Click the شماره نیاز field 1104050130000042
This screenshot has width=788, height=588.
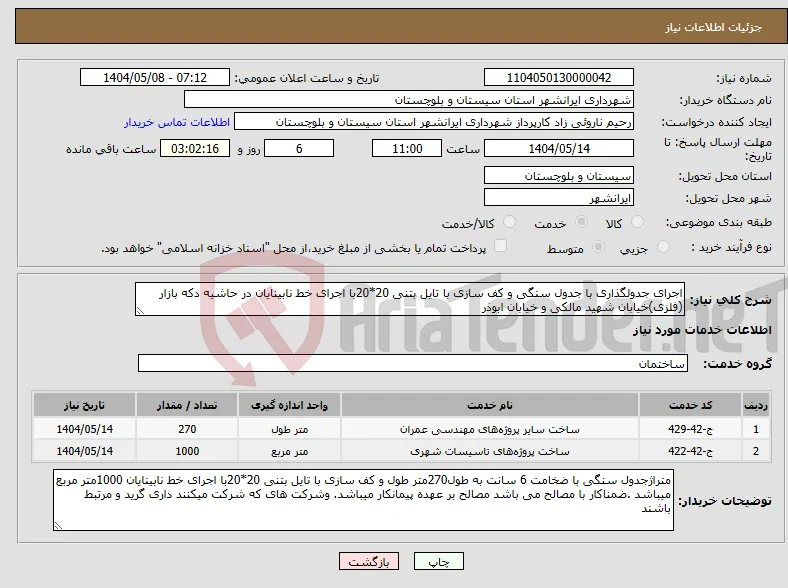coord(558,77)
